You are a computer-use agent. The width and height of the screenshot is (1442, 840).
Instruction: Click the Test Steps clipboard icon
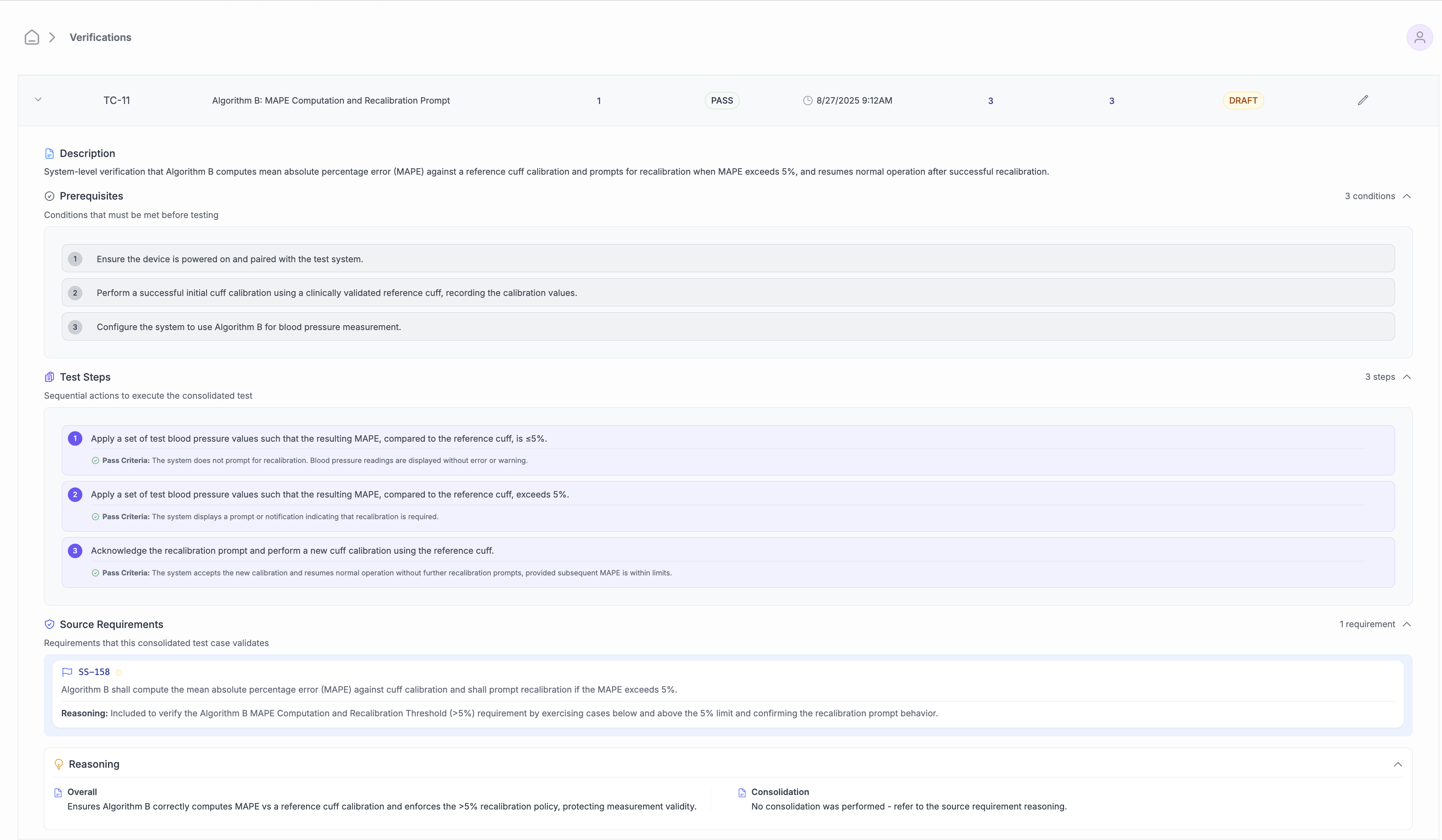tap(49, 377)
